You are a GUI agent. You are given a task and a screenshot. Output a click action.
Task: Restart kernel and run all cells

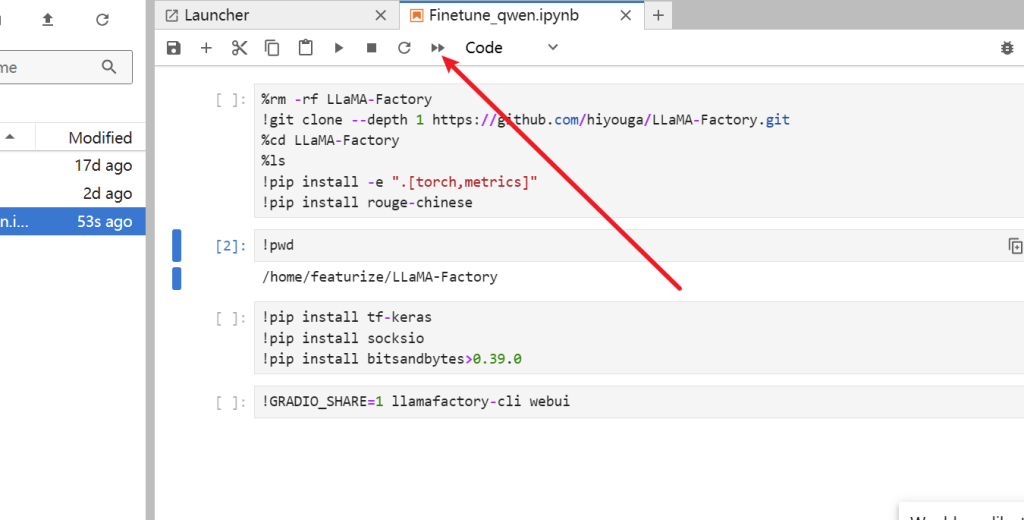click(x=438, y=48)
